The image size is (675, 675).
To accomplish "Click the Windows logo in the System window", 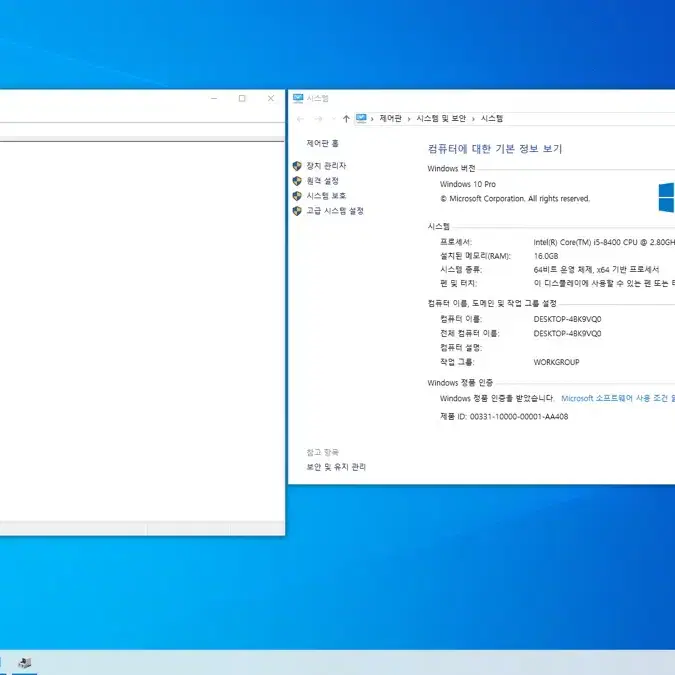I will point(666,197).
